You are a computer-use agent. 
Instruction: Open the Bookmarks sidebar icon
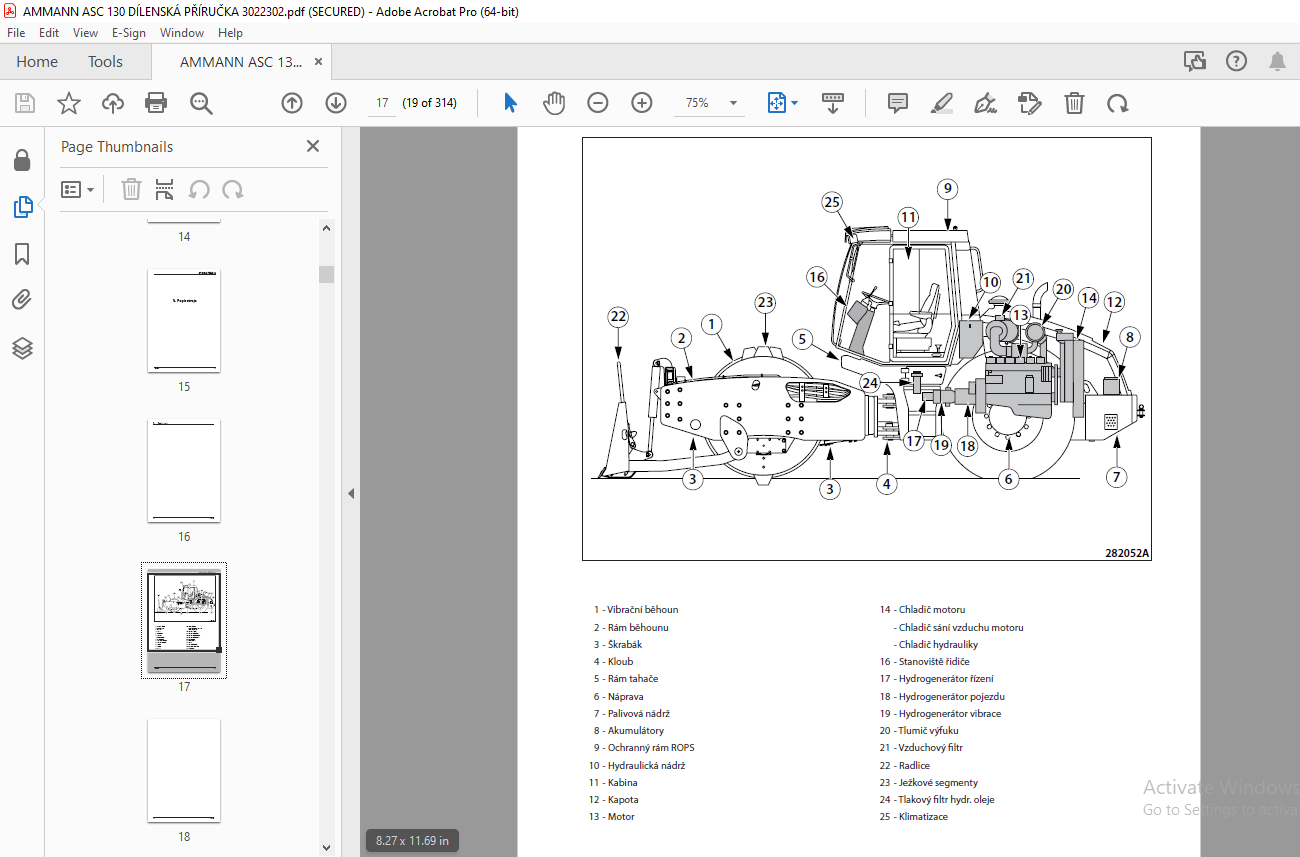(x=22, y=254)
